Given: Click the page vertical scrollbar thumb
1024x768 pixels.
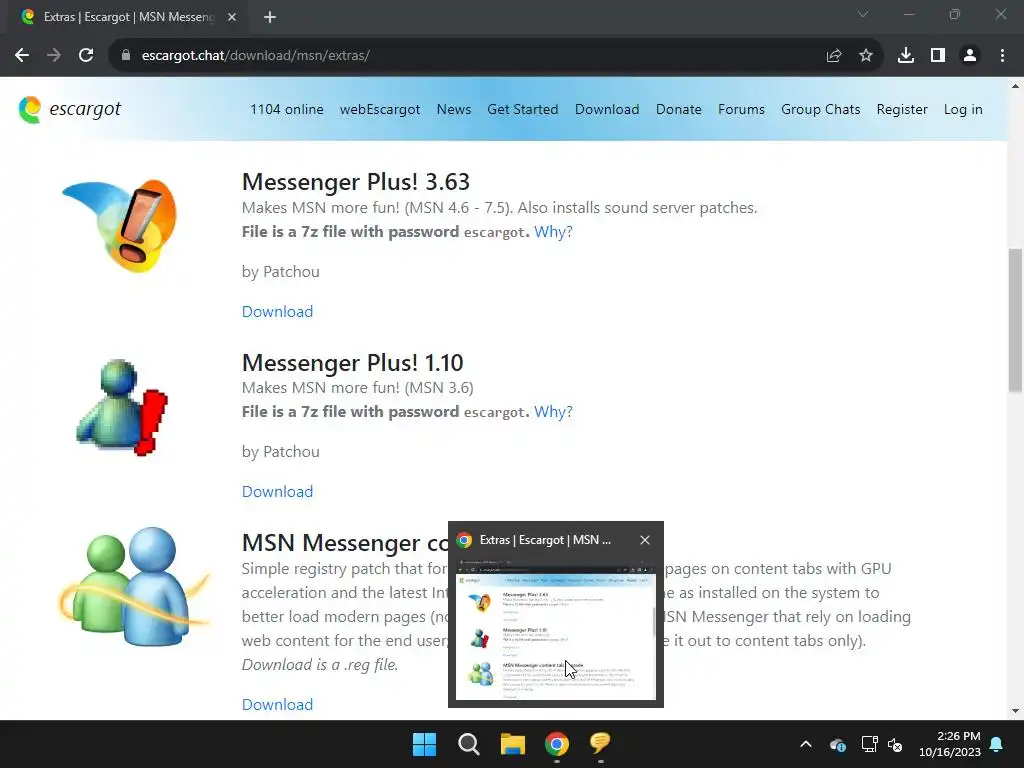Looking at the screenshot, I should (1015, 320).
